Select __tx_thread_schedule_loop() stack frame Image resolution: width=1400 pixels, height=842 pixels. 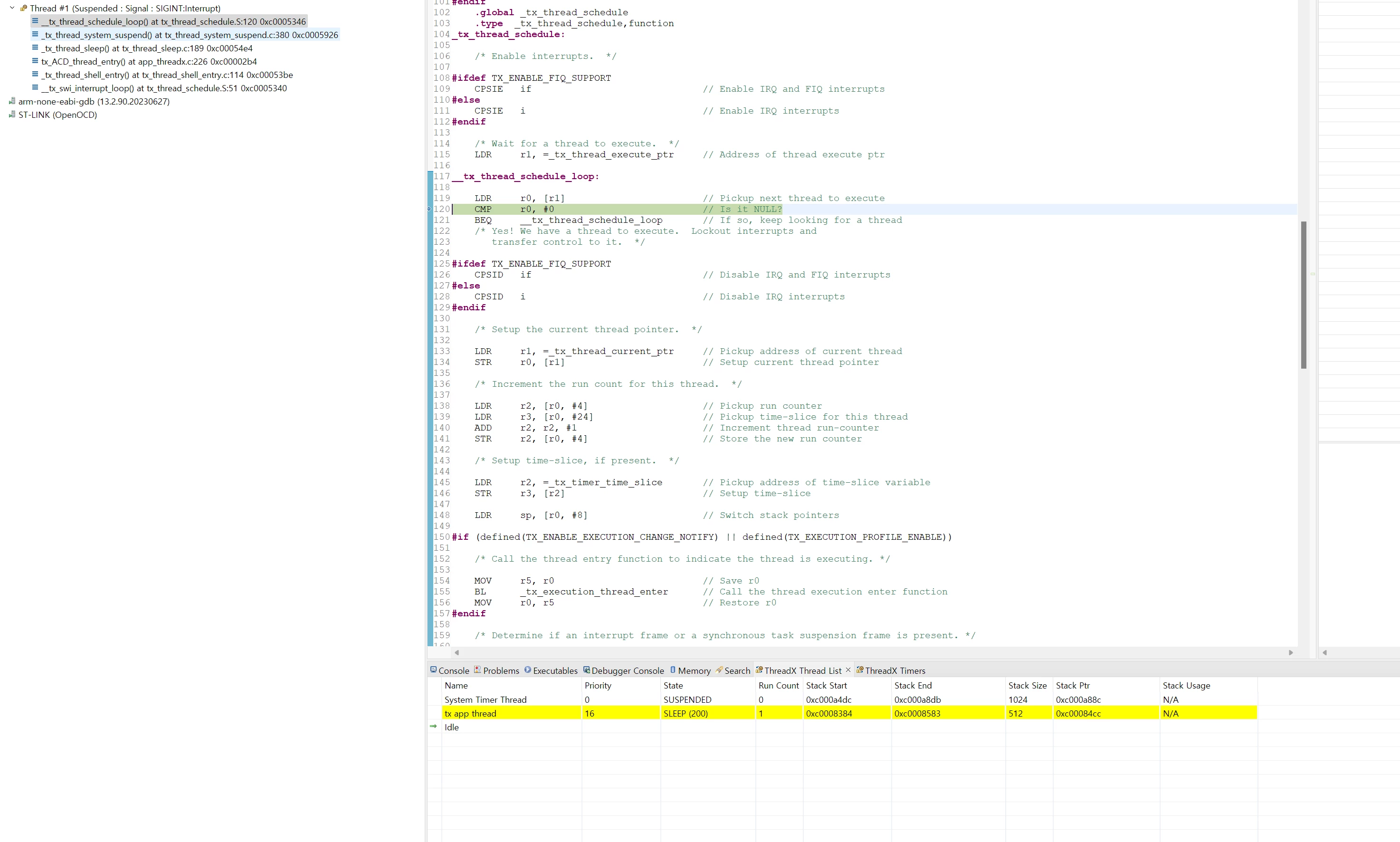(x=169, y=21)
